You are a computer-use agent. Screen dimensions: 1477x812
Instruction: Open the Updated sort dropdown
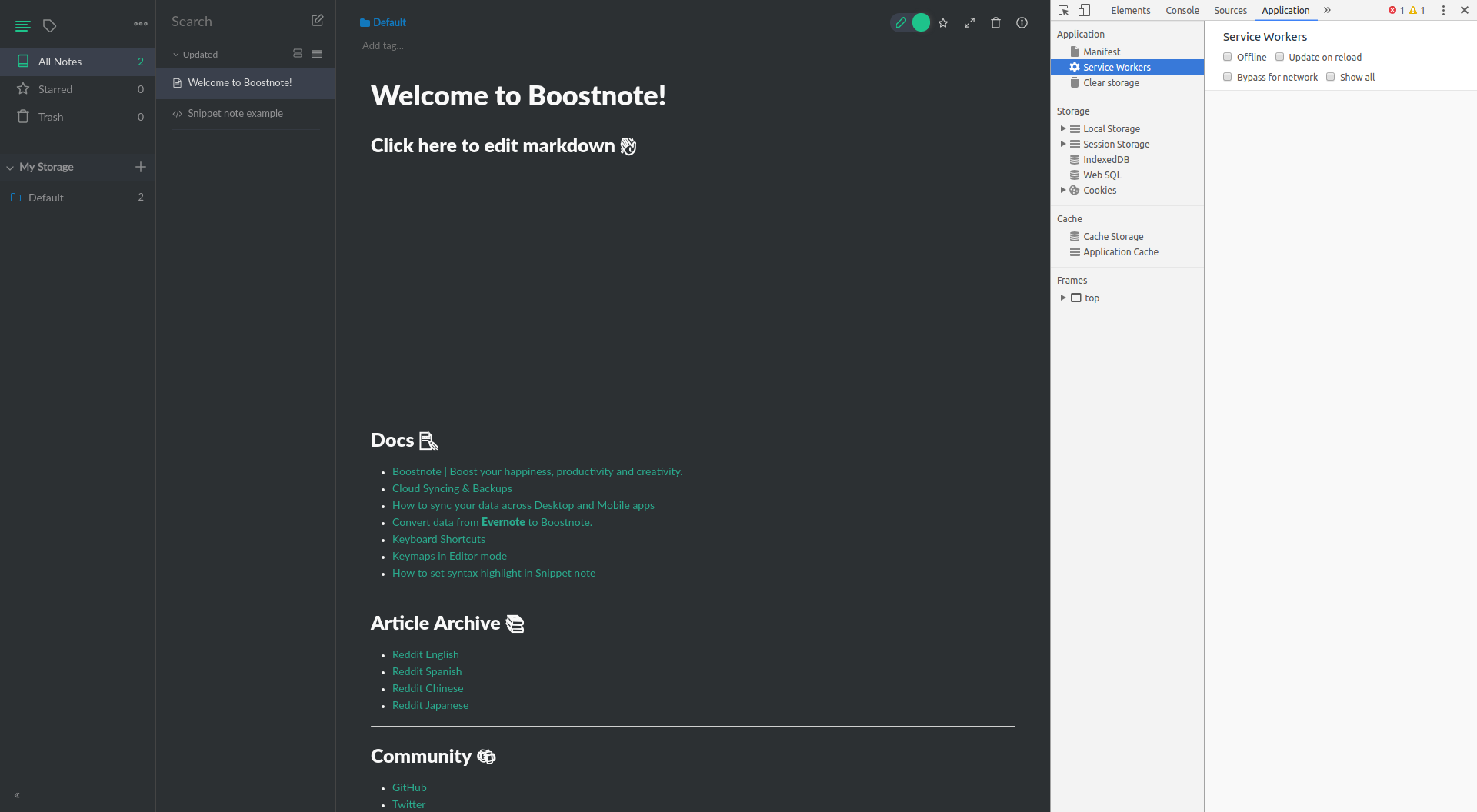coord(195,55)
